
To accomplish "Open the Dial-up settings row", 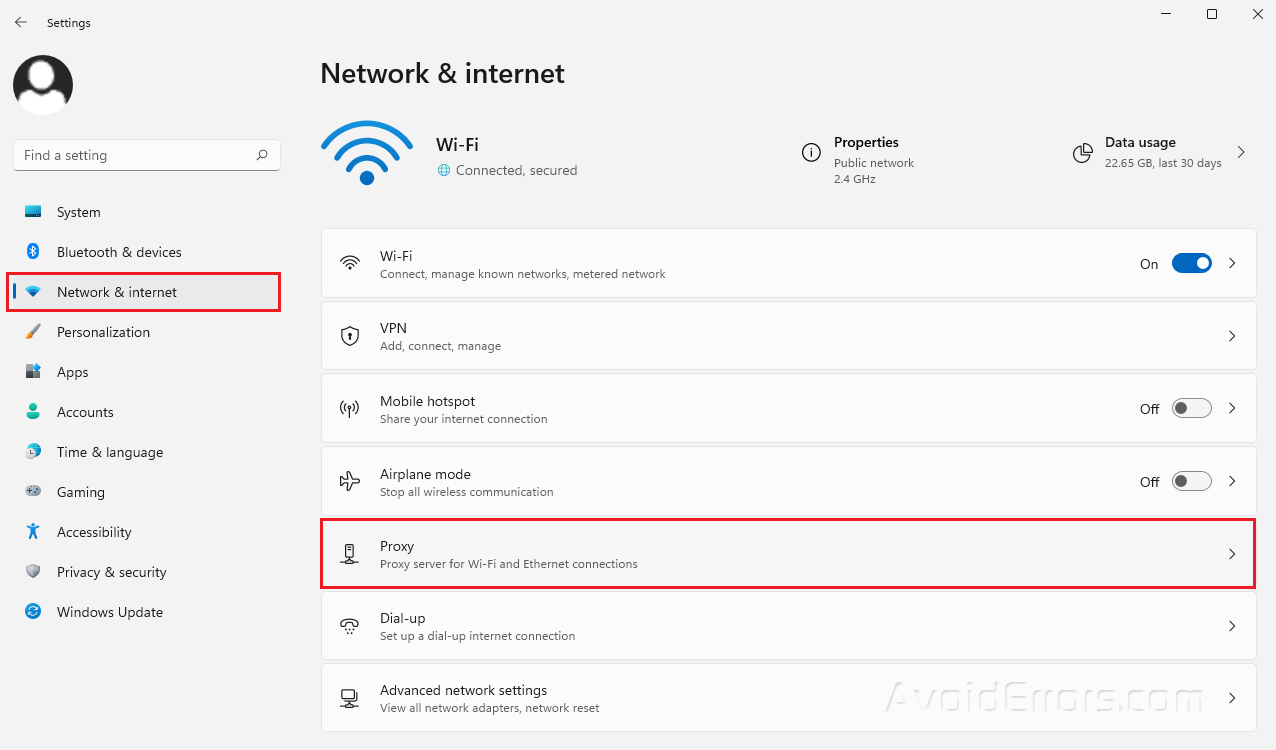I will point(1232,626).
